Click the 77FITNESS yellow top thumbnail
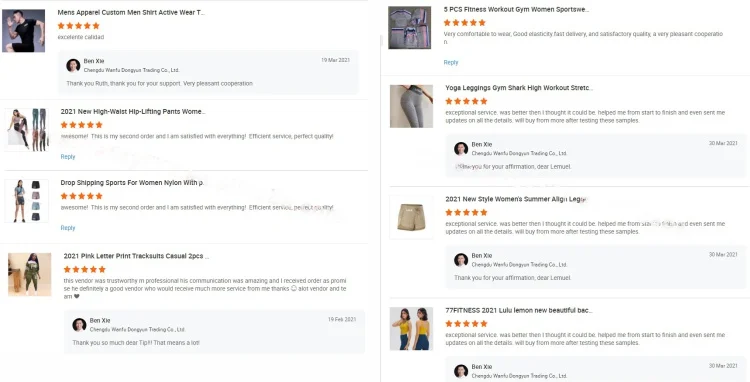The height and width of the screenshot is (382, 750). (411, 329)
